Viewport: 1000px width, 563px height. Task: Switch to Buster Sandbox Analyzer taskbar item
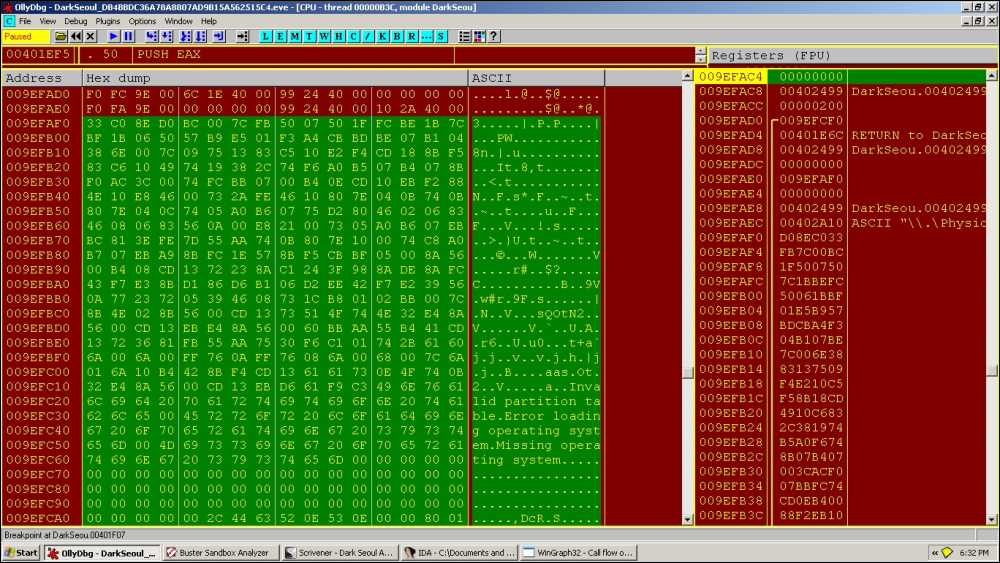(221, 553)
